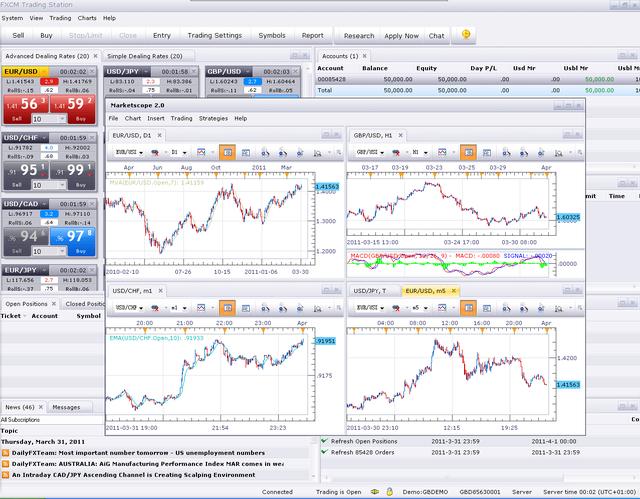Image resolution: width=640 pixels, height=499 pixels.
Task: Toggle the orange highlighted button in GBP/USD H1 toolbar
Action: point(468,152)
